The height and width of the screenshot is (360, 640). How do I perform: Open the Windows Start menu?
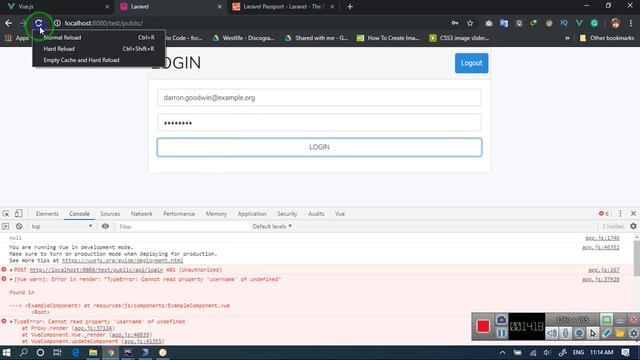point(7,353)
